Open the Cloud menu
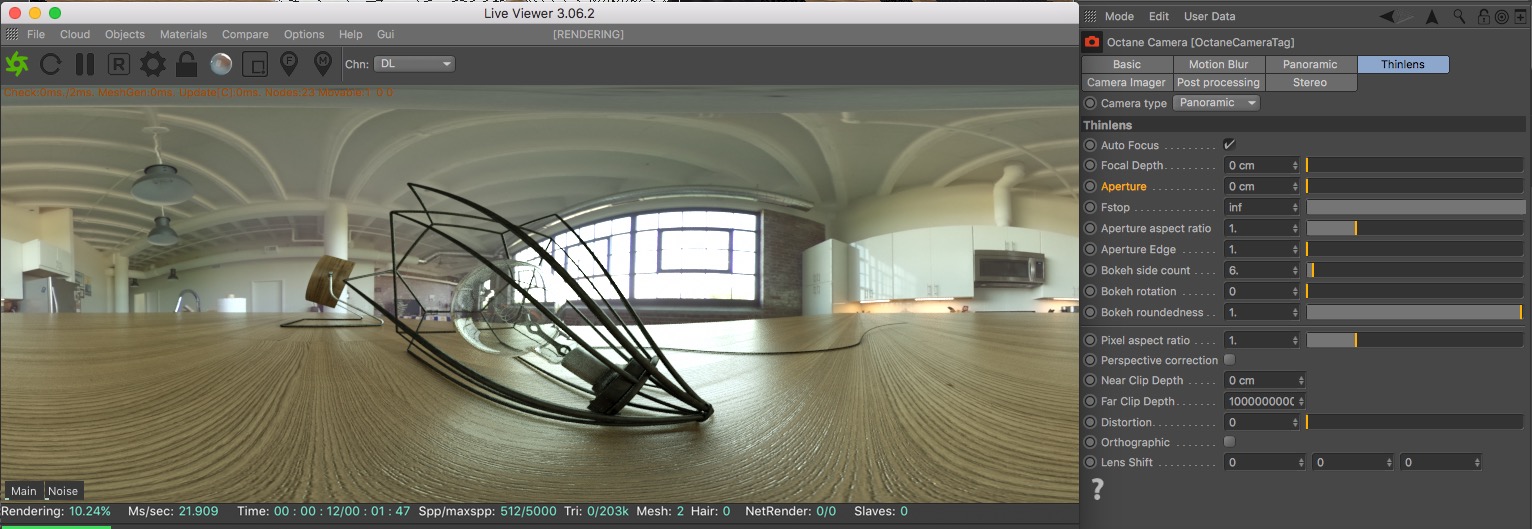1532x529 pixels. (75, 34)
